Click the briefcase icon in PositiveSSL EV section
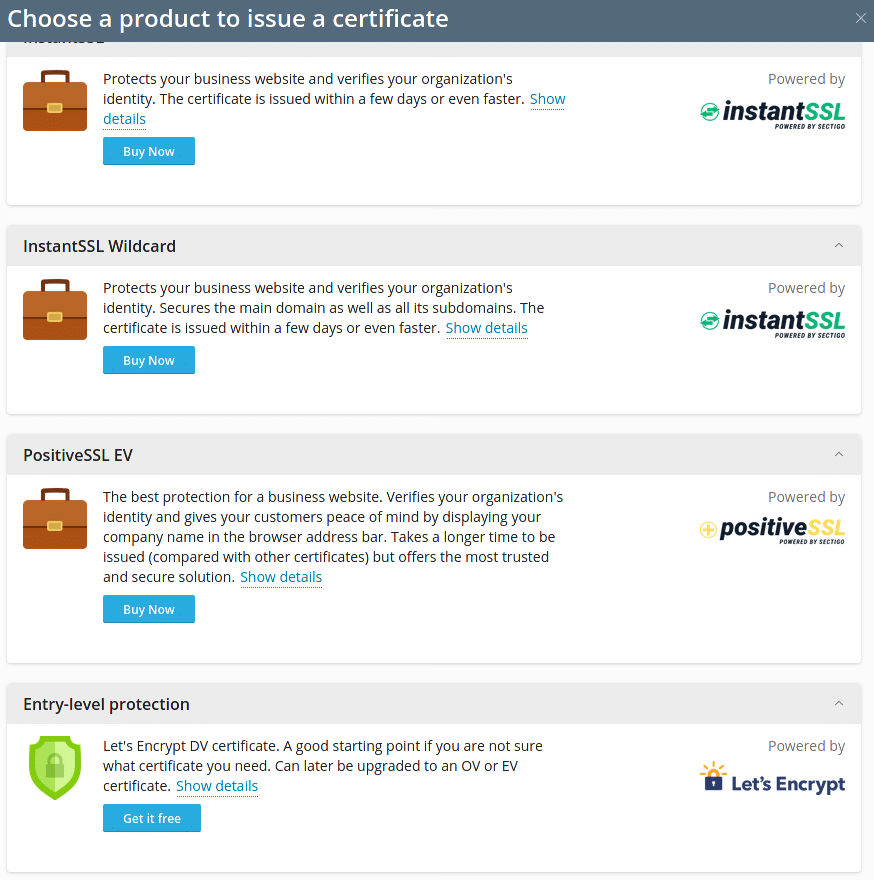The height and width of the screenshot is (880, 874). click(x=55, y=518)
